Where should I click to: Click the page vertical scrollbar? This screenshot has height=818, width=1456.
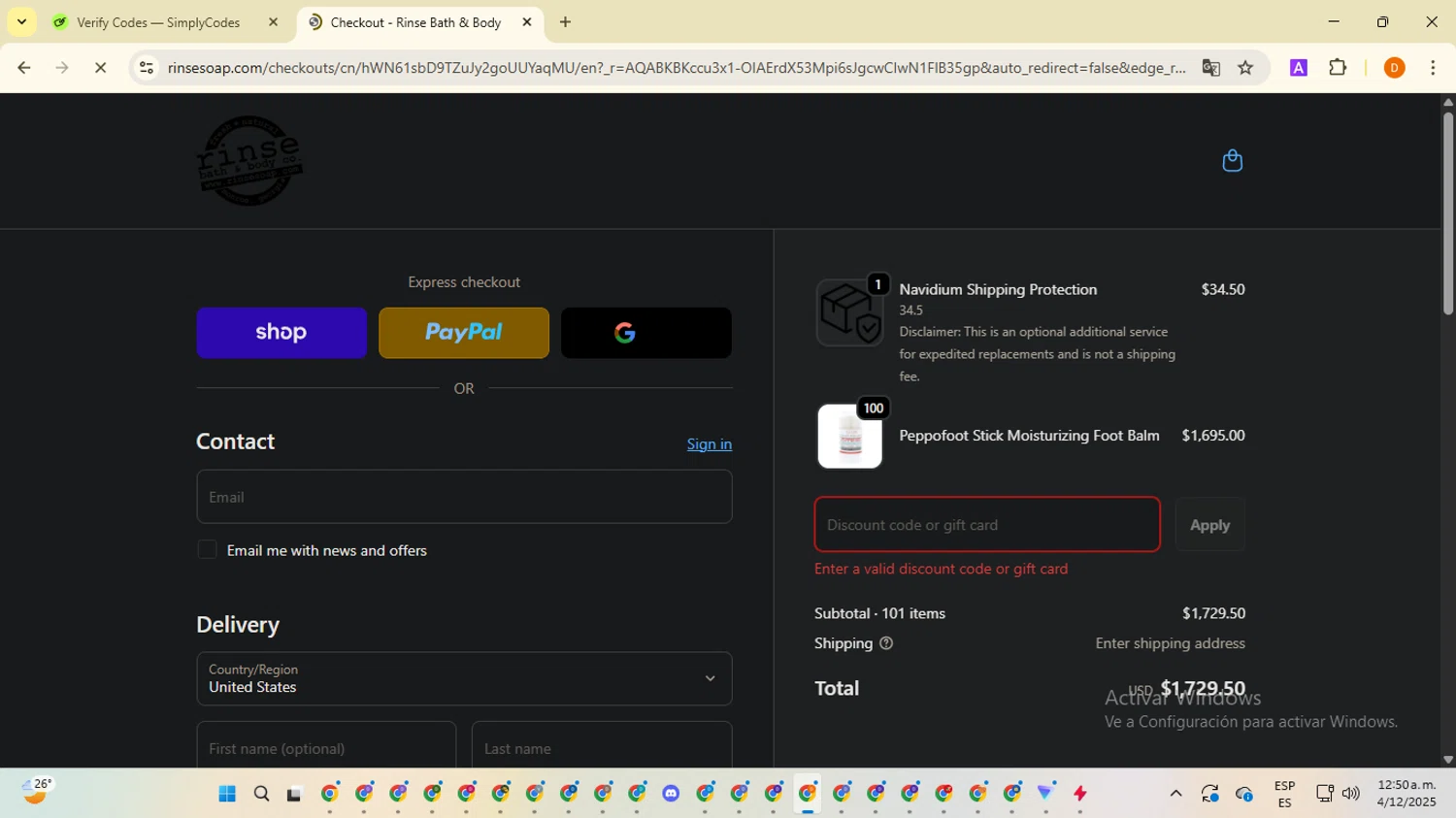pos(1447,213)
